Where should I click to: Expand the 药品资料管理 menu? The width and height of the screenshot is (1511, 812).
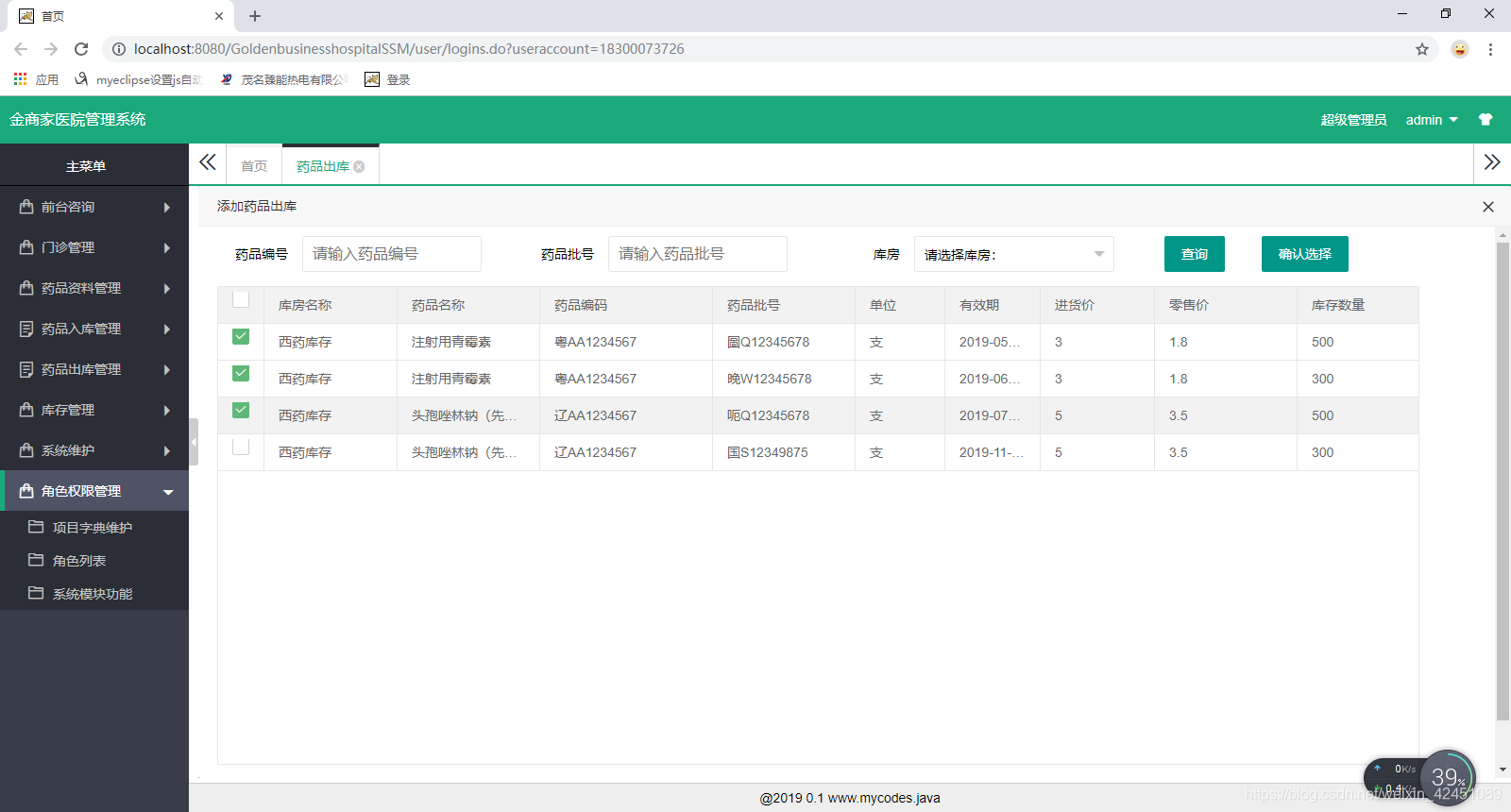(x=167, y=288)
